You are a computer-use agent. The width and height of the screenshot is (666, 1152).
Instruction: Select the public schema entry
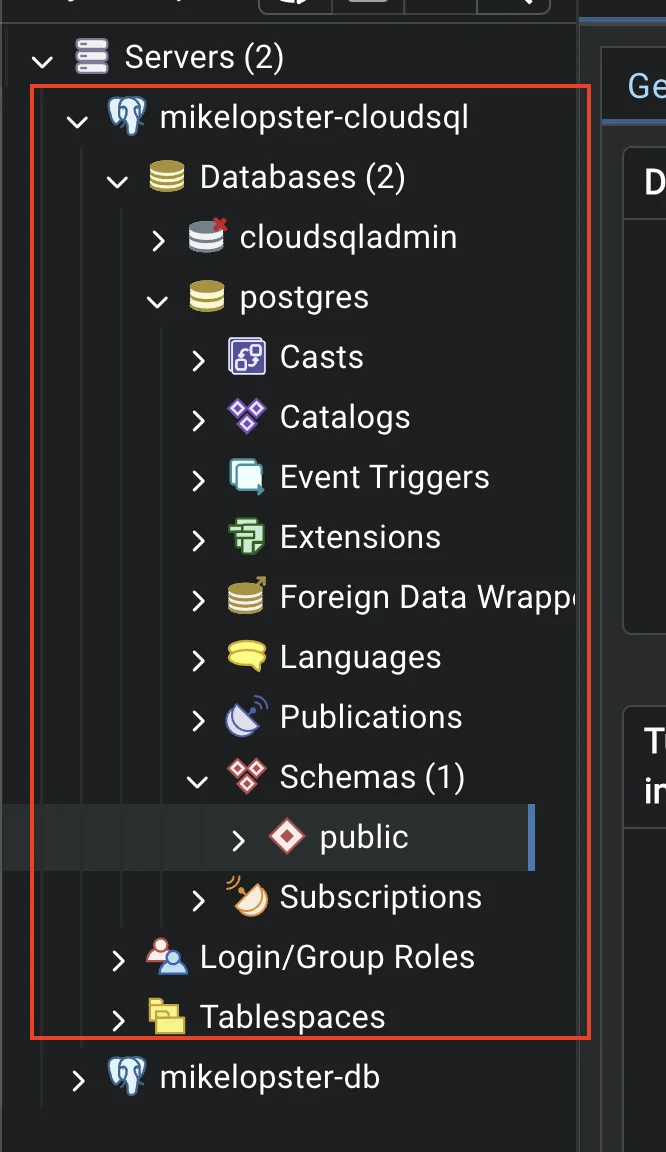tap(364, 837)
